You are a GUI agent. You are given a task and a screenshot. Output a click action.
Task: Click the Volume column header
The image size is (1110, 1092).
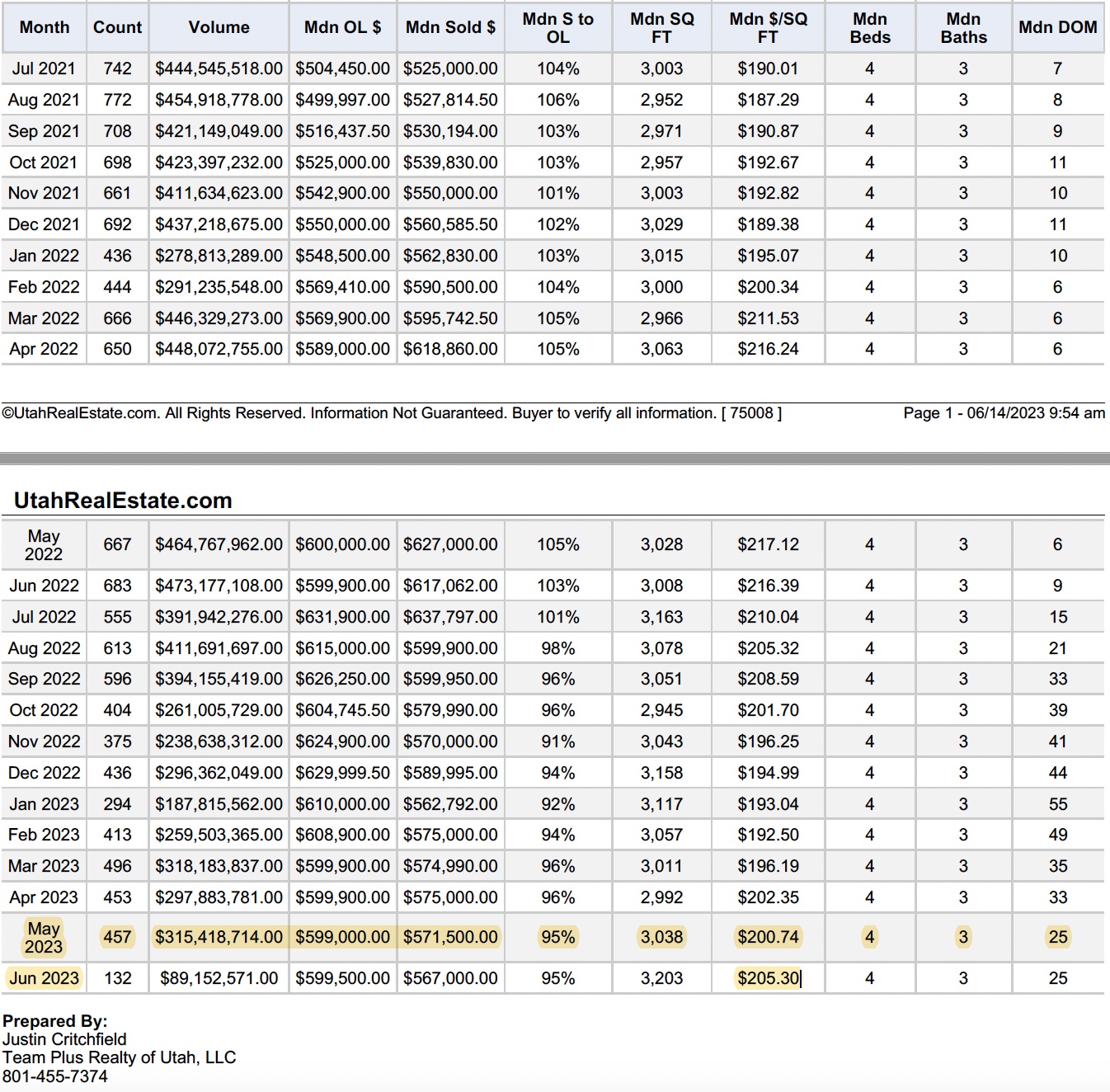pos(219,27)
